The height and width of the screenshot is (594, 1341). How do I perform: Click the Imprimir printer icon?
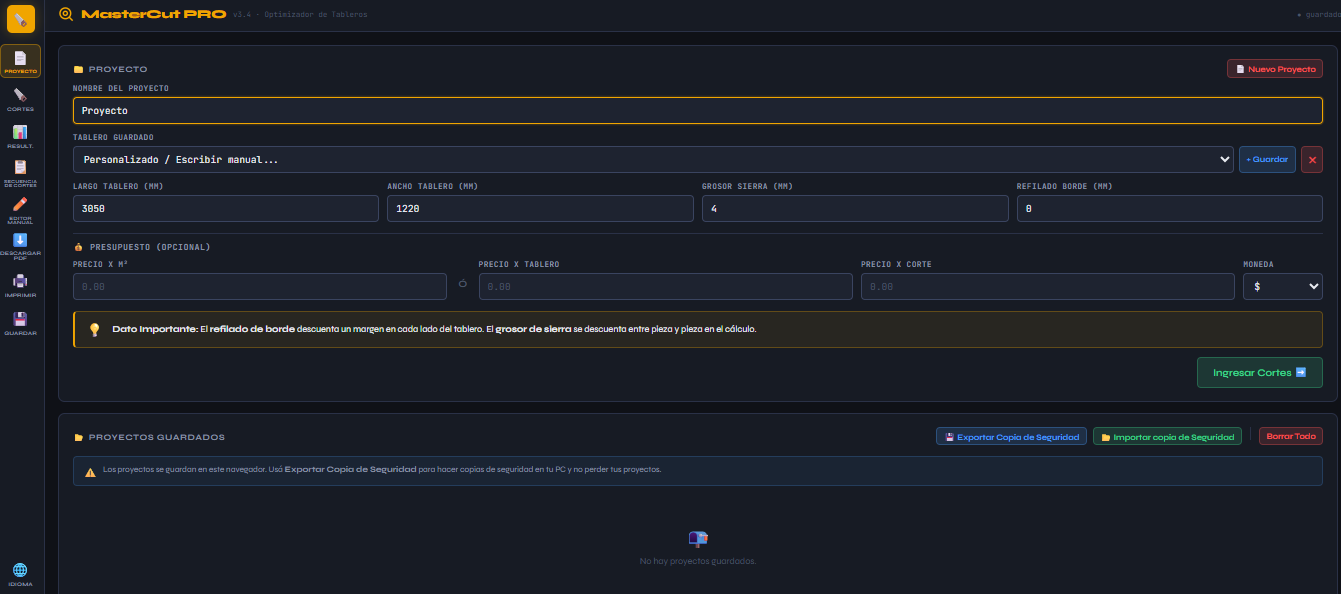click(x=20, y=286)
